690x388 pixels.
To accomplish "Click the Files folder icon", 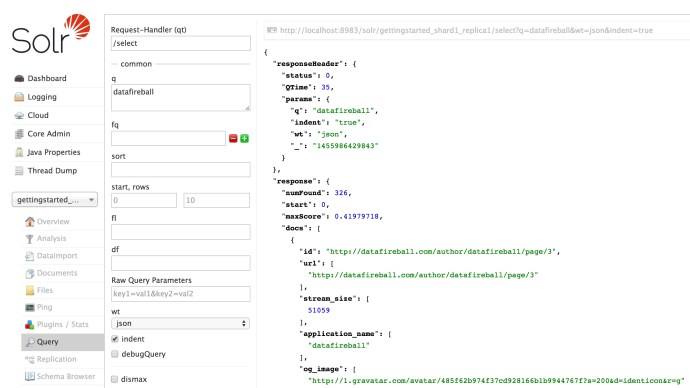I will tap(29, 290).
